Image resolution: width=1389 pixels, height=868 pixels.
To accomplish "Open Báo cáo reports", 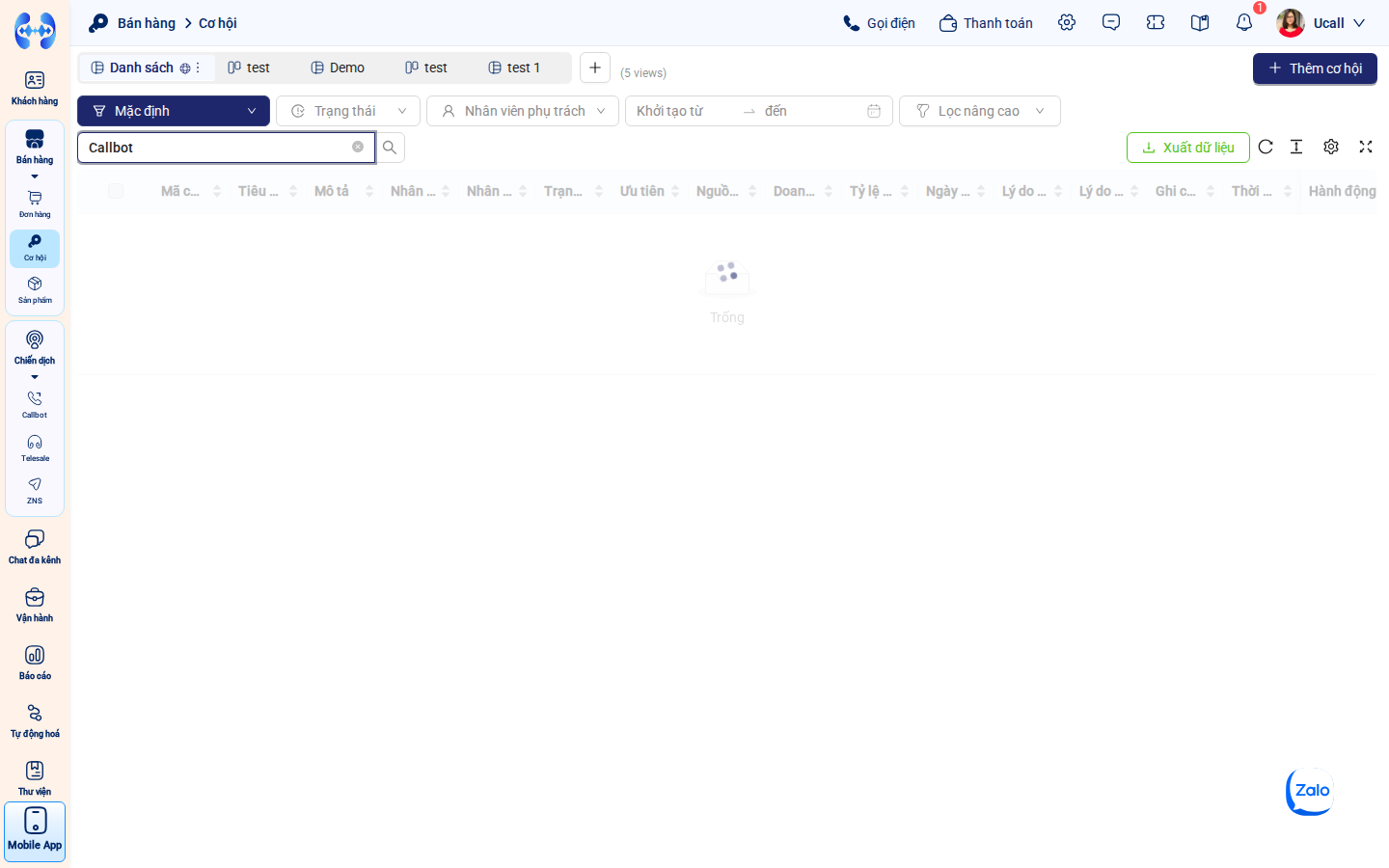I will coord(35,663).
